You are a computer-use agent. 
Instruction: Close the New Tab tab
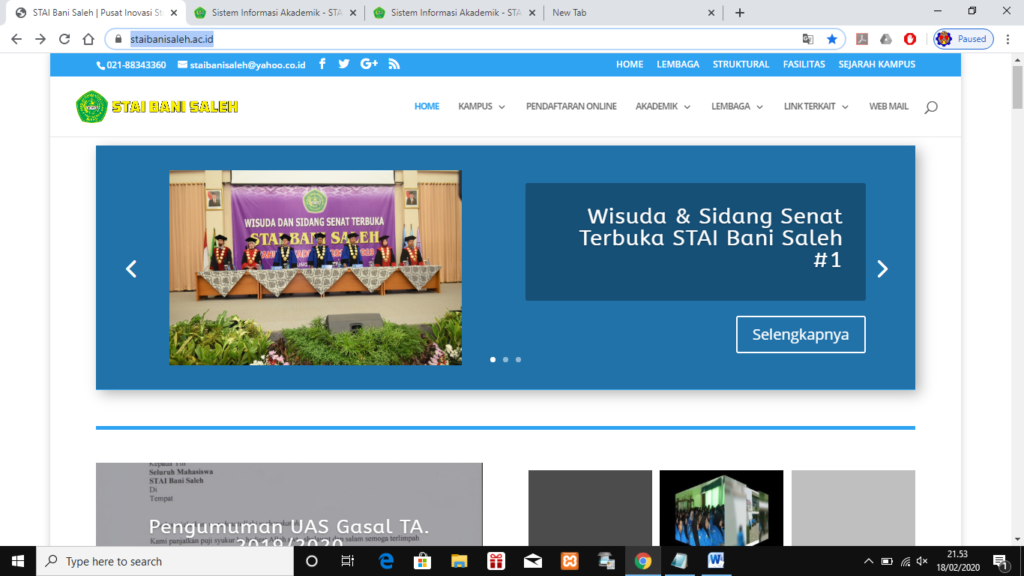click(711, 12)
